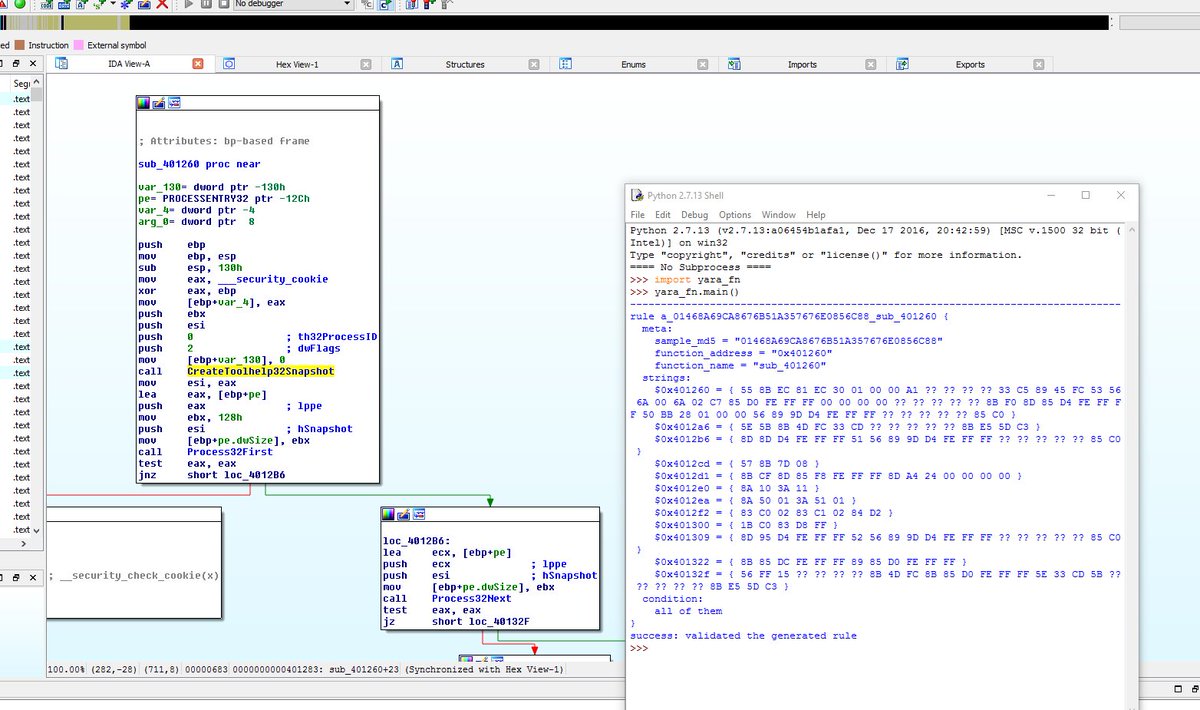Open the Debug menu in Python Shell
1200x710 pixels.
coord(694,215)
